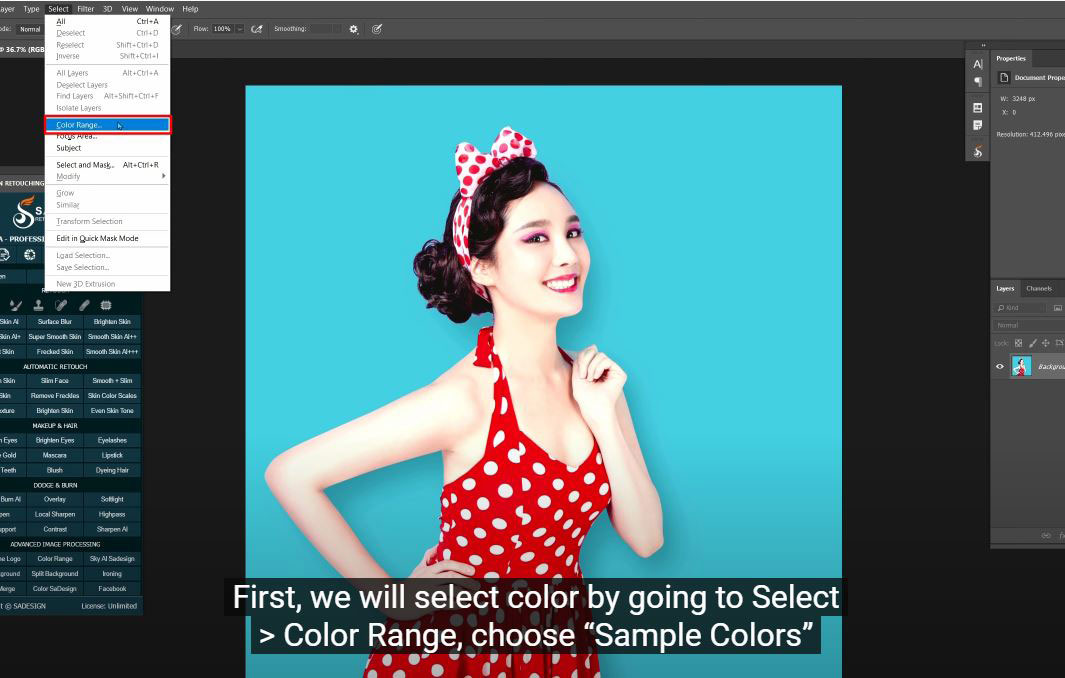1065x678 pixels.
Task: Switch to the Channels tab
Action: pos(1038,288)
